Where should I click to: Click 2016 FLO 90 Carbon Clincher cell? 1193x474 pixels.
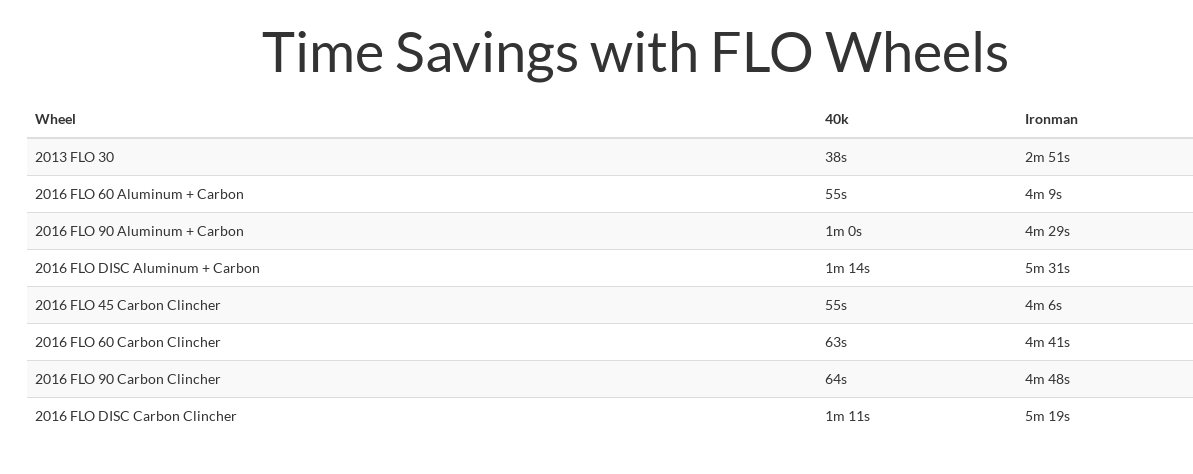[128, 379]
